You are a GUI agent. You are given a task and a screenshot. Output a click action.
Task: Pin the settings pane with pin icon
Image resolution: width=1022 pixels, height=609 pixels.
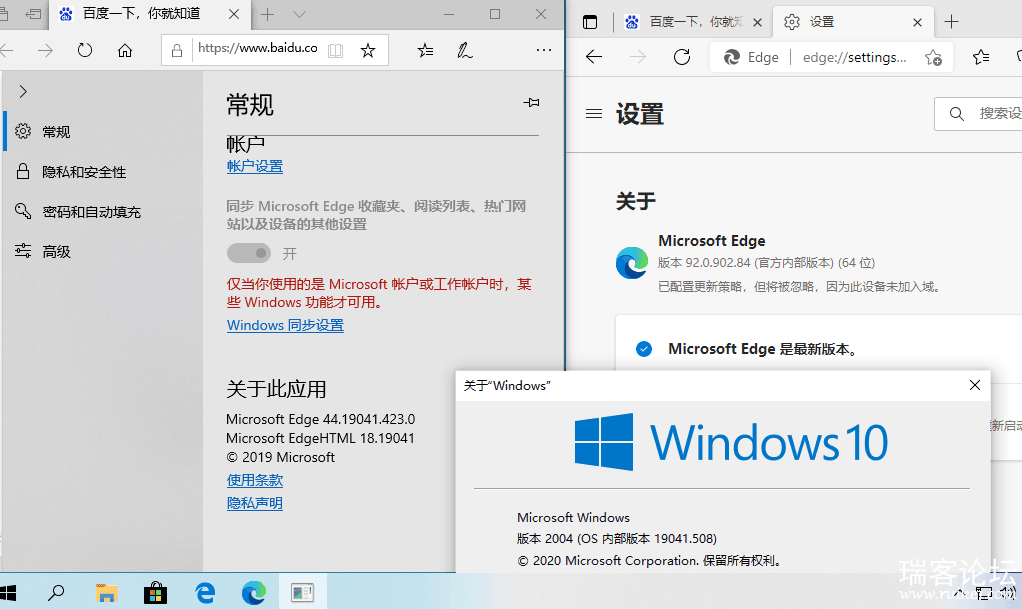click(x=531, y=102)
